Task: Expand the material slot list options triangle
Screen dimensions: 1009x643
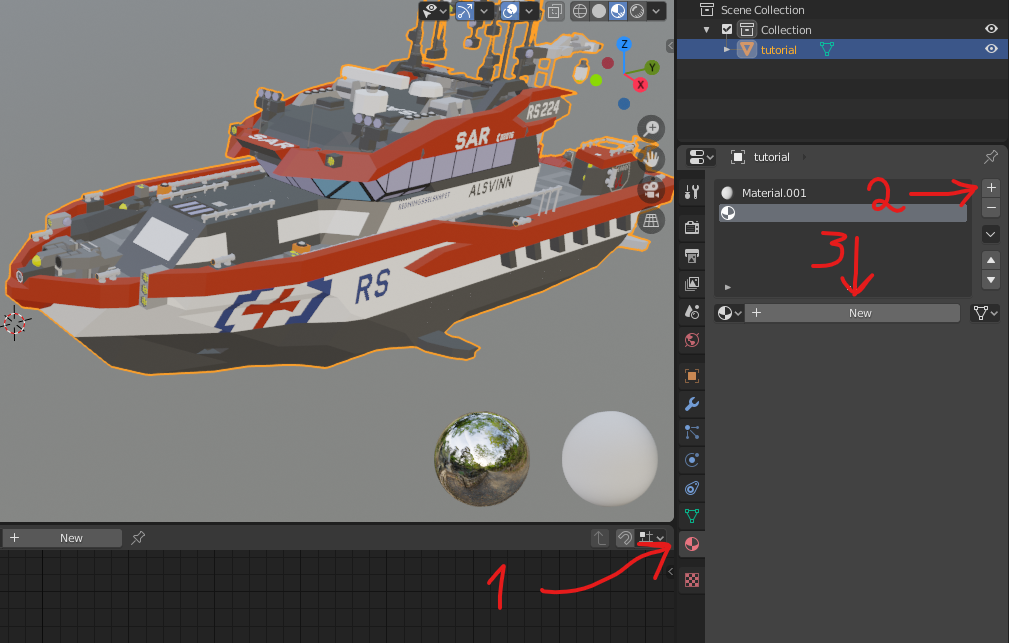Action: point(728,287)
